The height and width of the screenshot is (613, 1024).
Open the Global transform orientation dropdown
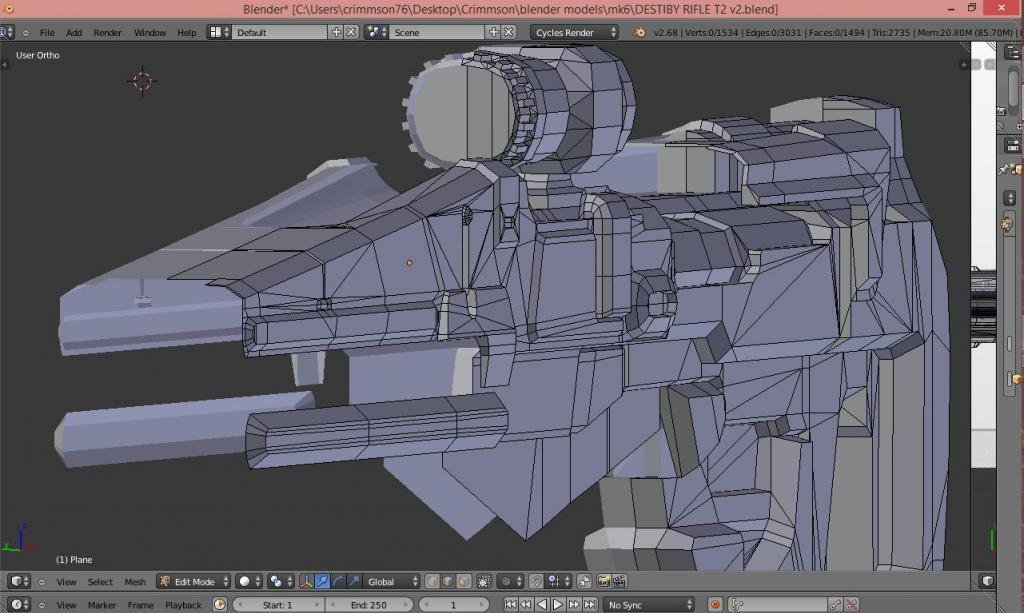[392, 582]
